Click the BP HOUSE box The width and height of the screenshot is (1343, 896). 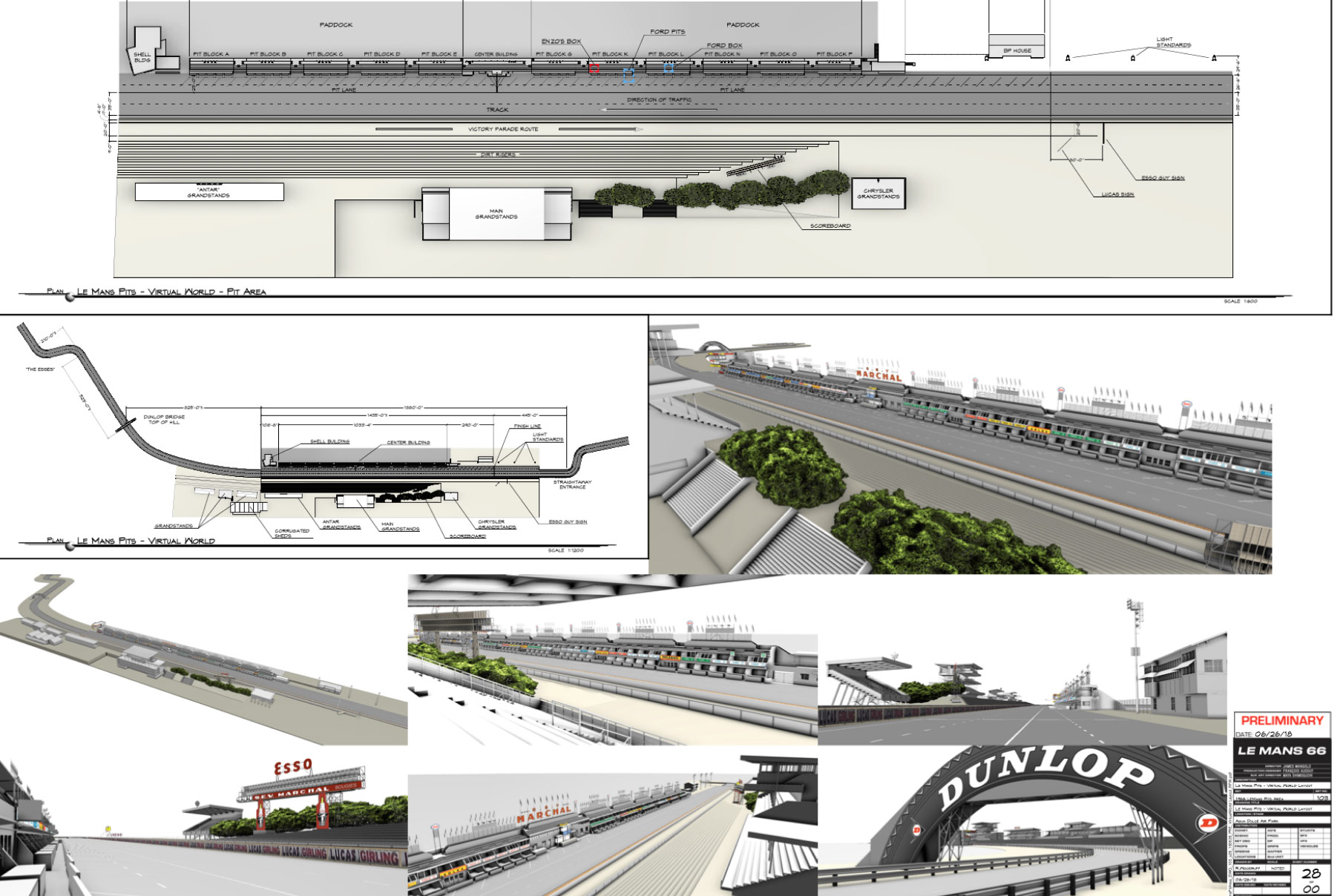pyautogui.click(x=1017, y=45)
